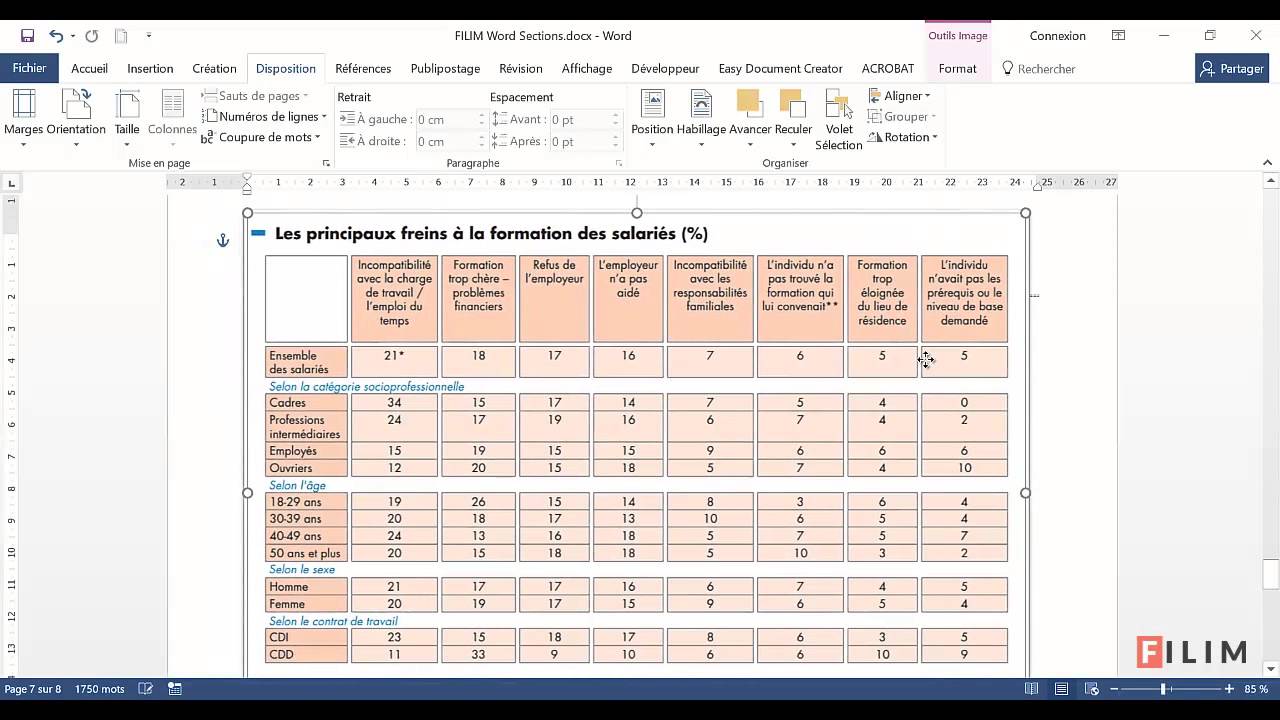
Task: Click the object anchor icon beside the title
Action: 223,240
